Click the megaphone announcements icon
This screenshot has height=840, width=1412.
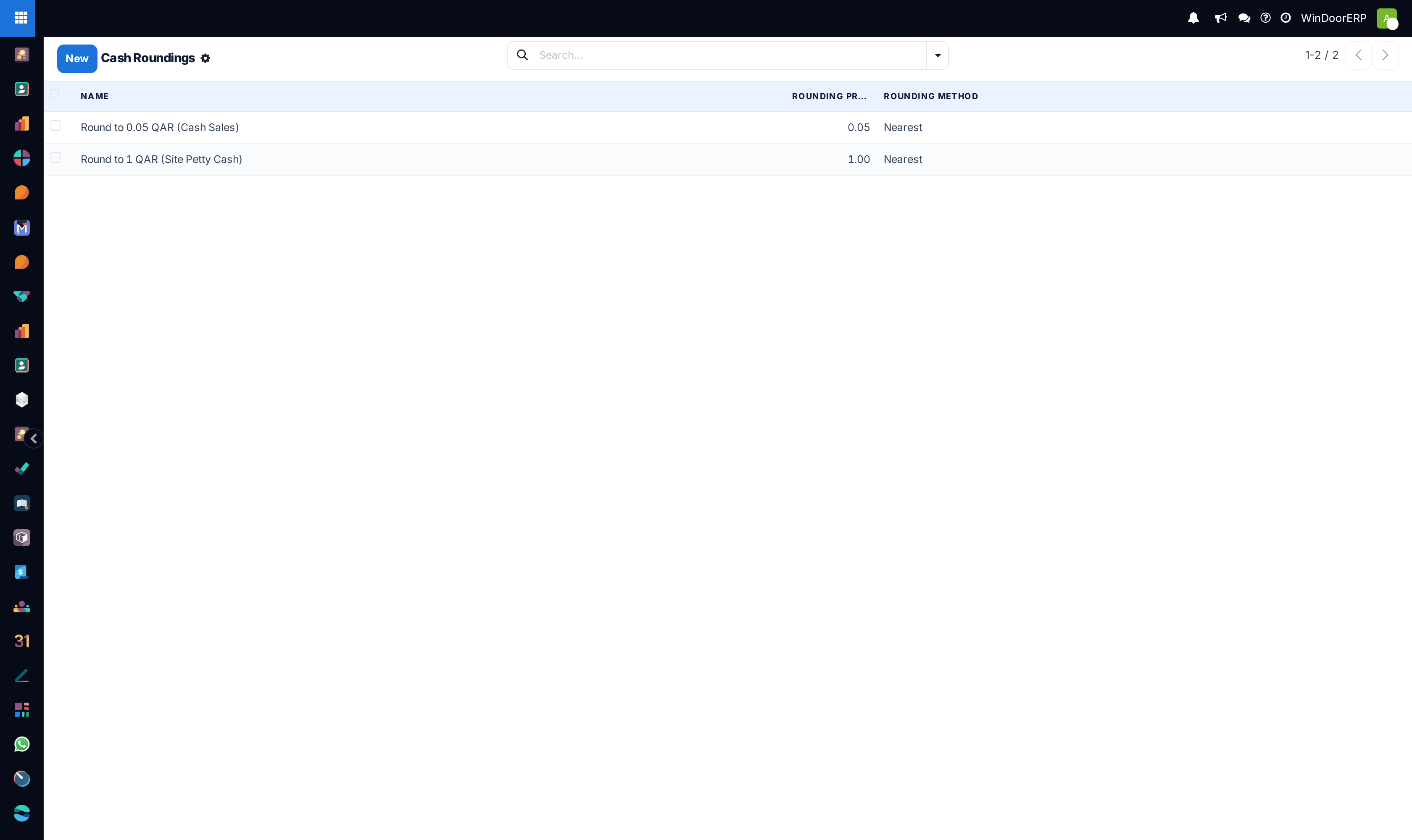tap(1220, 18)
